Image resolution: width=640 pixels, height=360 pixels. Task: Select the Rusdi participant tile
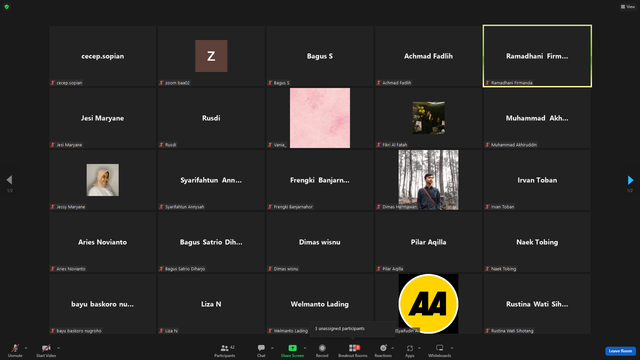pos(211,118)
